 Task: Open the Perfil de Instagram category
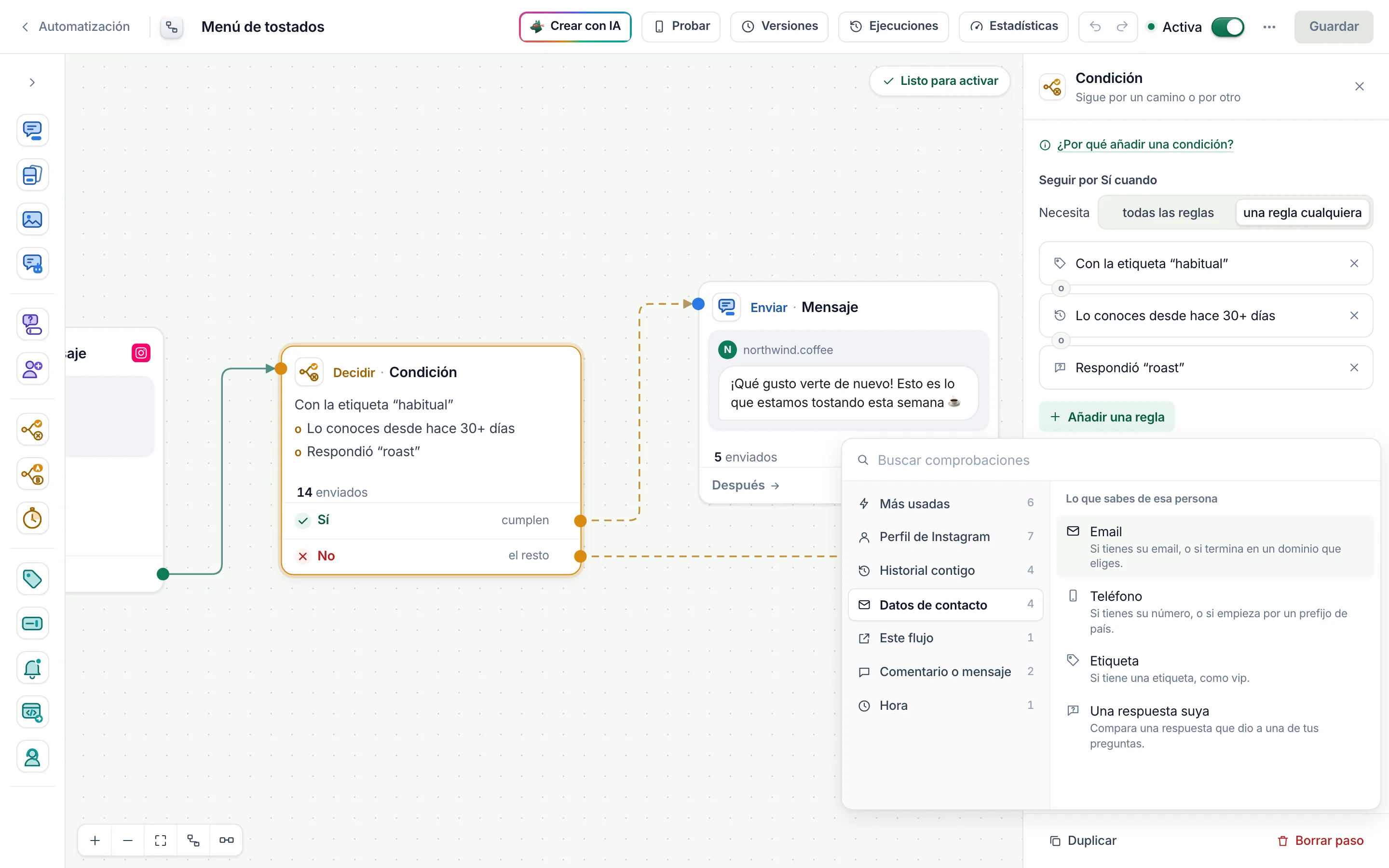pos(945,537)
